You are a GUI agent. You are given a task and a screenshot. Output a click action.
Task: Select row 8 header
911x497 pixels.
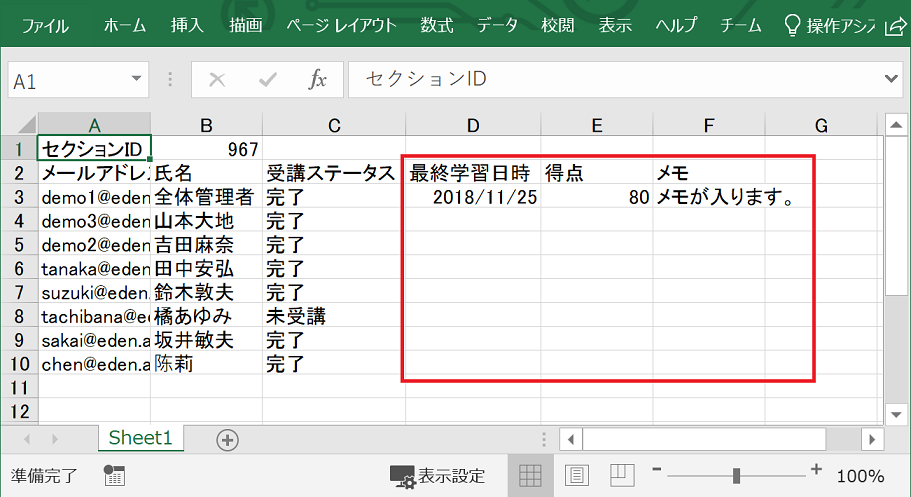(x=19, y=316)
